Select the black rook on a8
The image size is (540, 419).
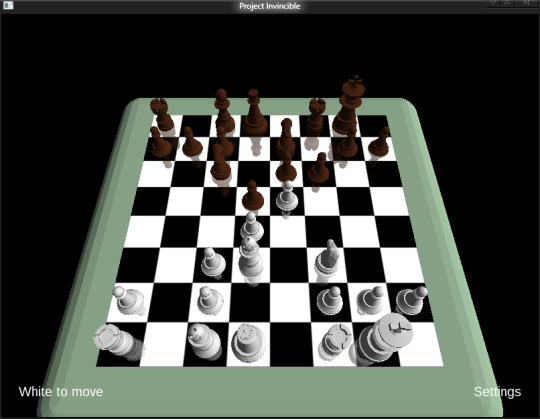tap(161, 115)
